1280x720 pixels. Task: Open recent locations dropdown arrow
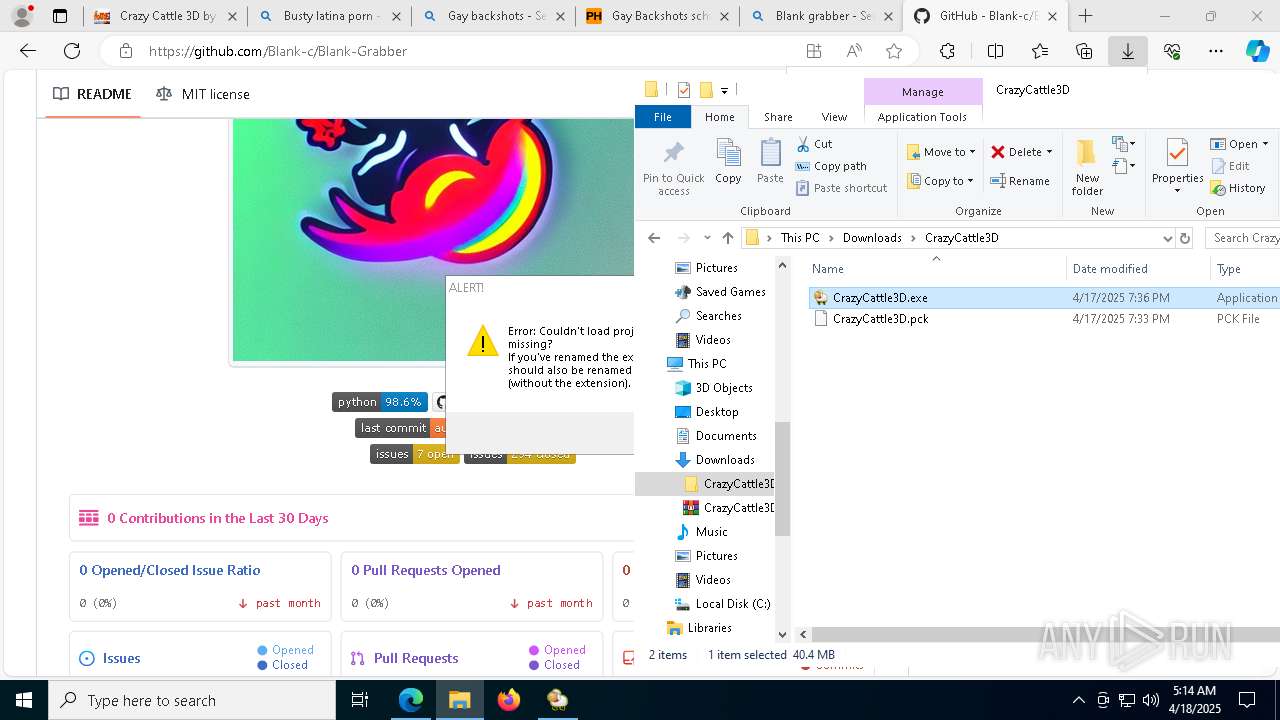coord(707,238)
